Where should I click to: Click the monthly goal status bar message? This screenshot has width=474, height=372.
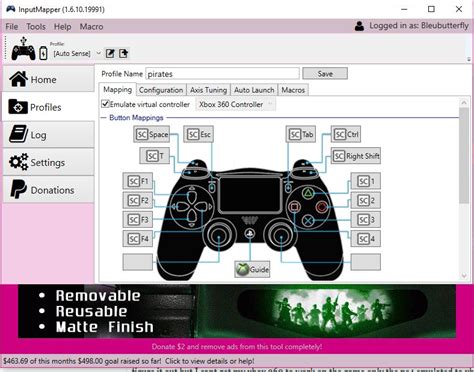(x=129, y=361)
